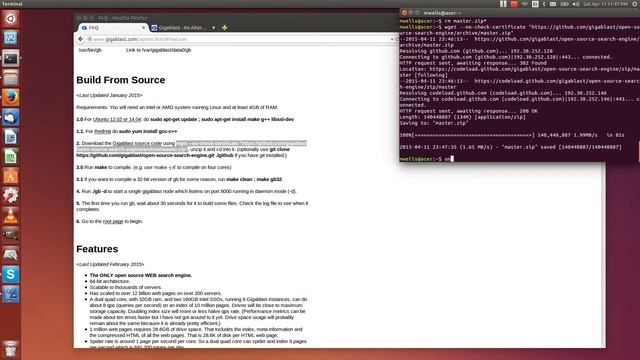This screenshot has height=360, width=640.
Task: Open the battery indicator in top panel
Action: click(564, 4)
